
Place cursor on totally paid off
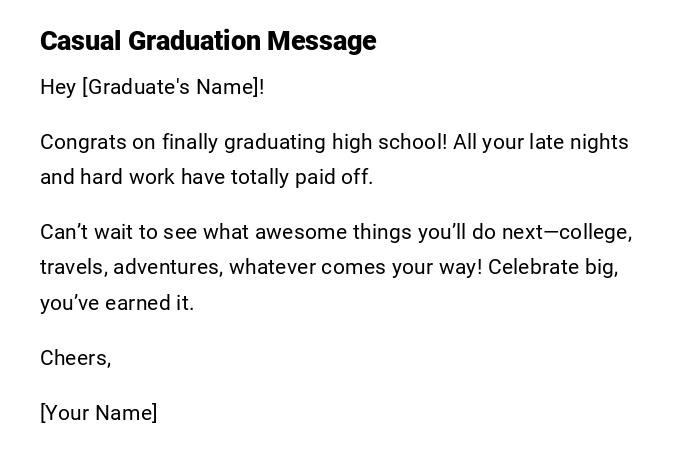coord(302,177)
